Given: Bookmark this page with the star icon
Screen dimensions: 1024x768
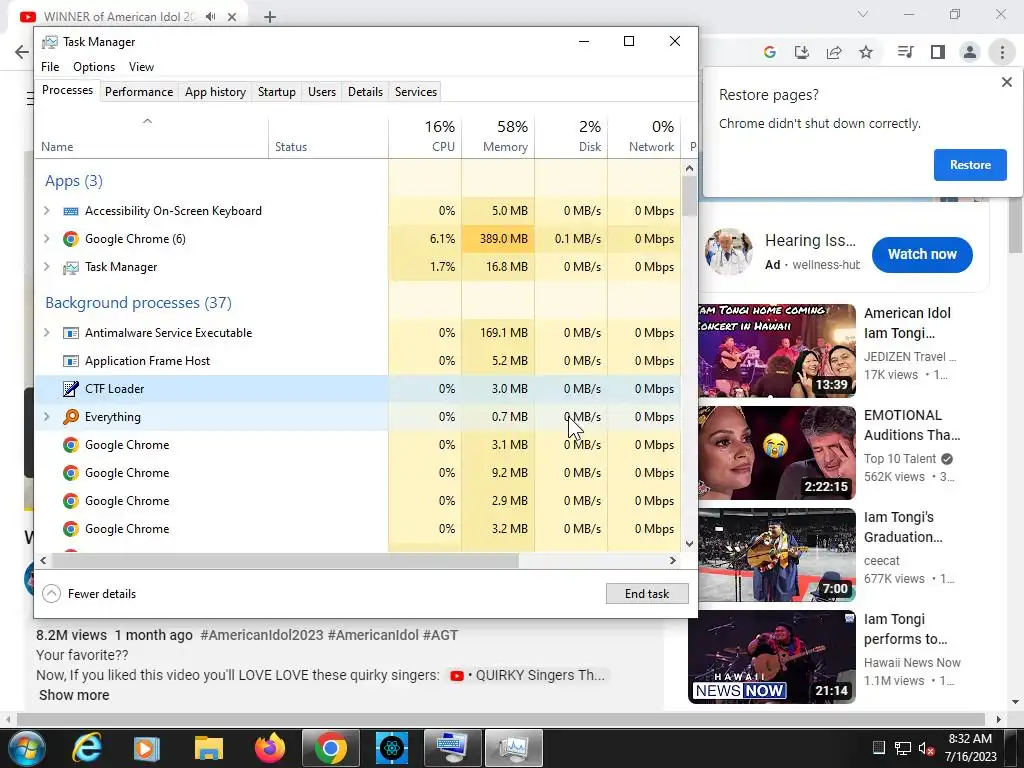Looking at the screenshot, I should click(866, 52).
